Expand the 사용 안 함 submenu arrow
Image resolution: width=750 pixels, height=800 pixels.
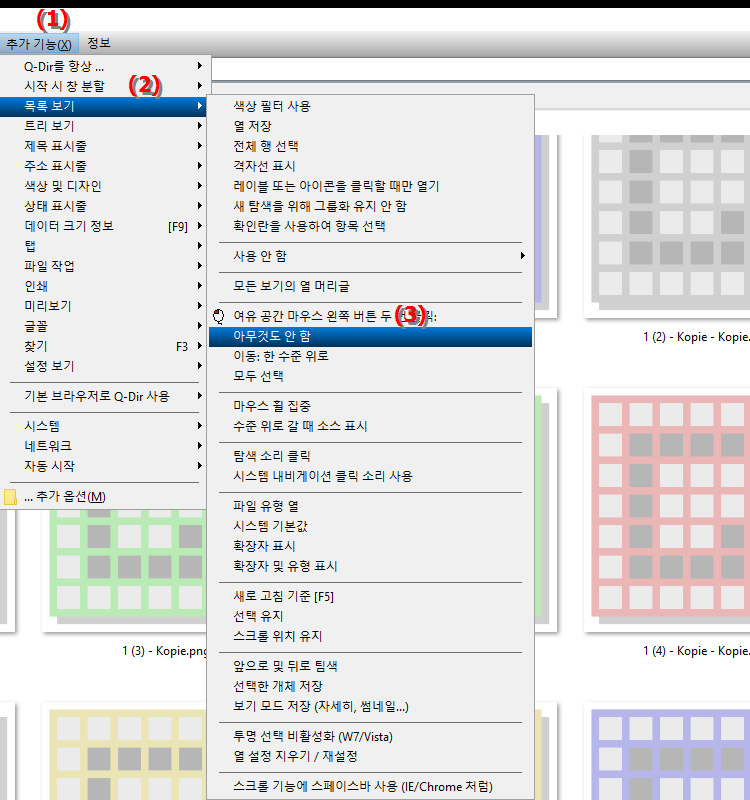pos(522,256)
